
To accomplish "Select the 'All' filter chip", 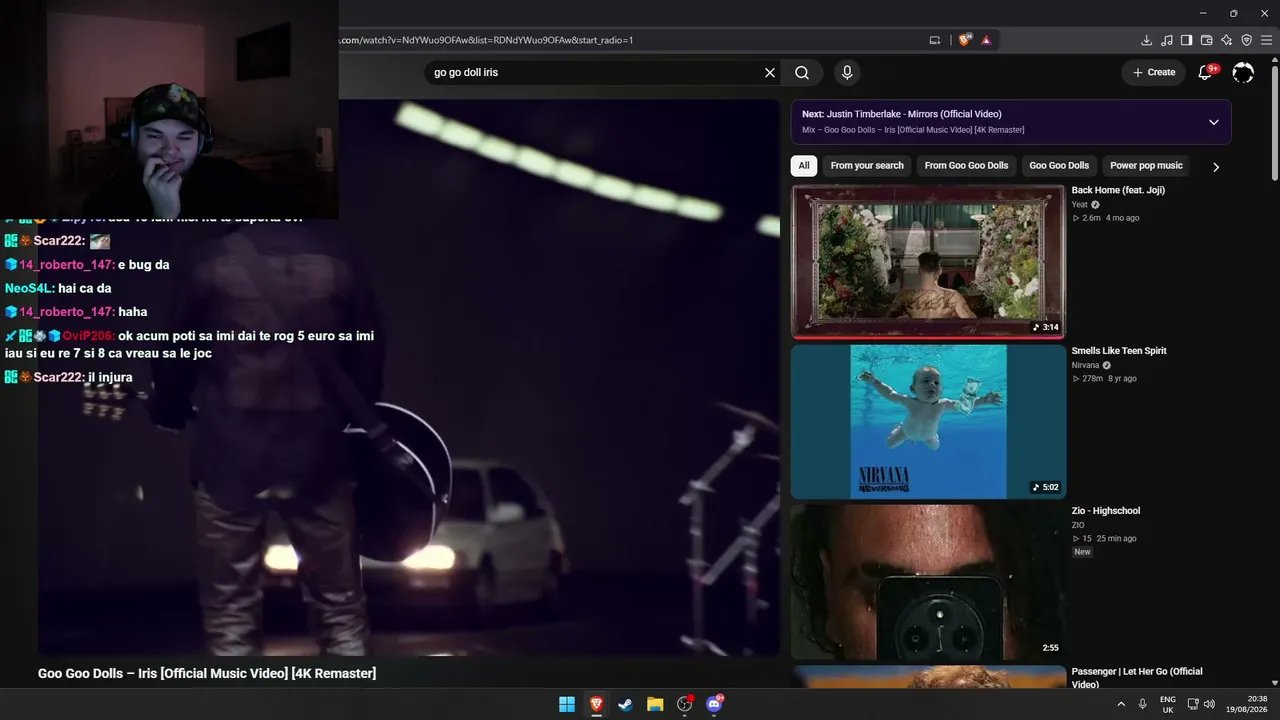I will pyautogui.click(x=804, y=166).
